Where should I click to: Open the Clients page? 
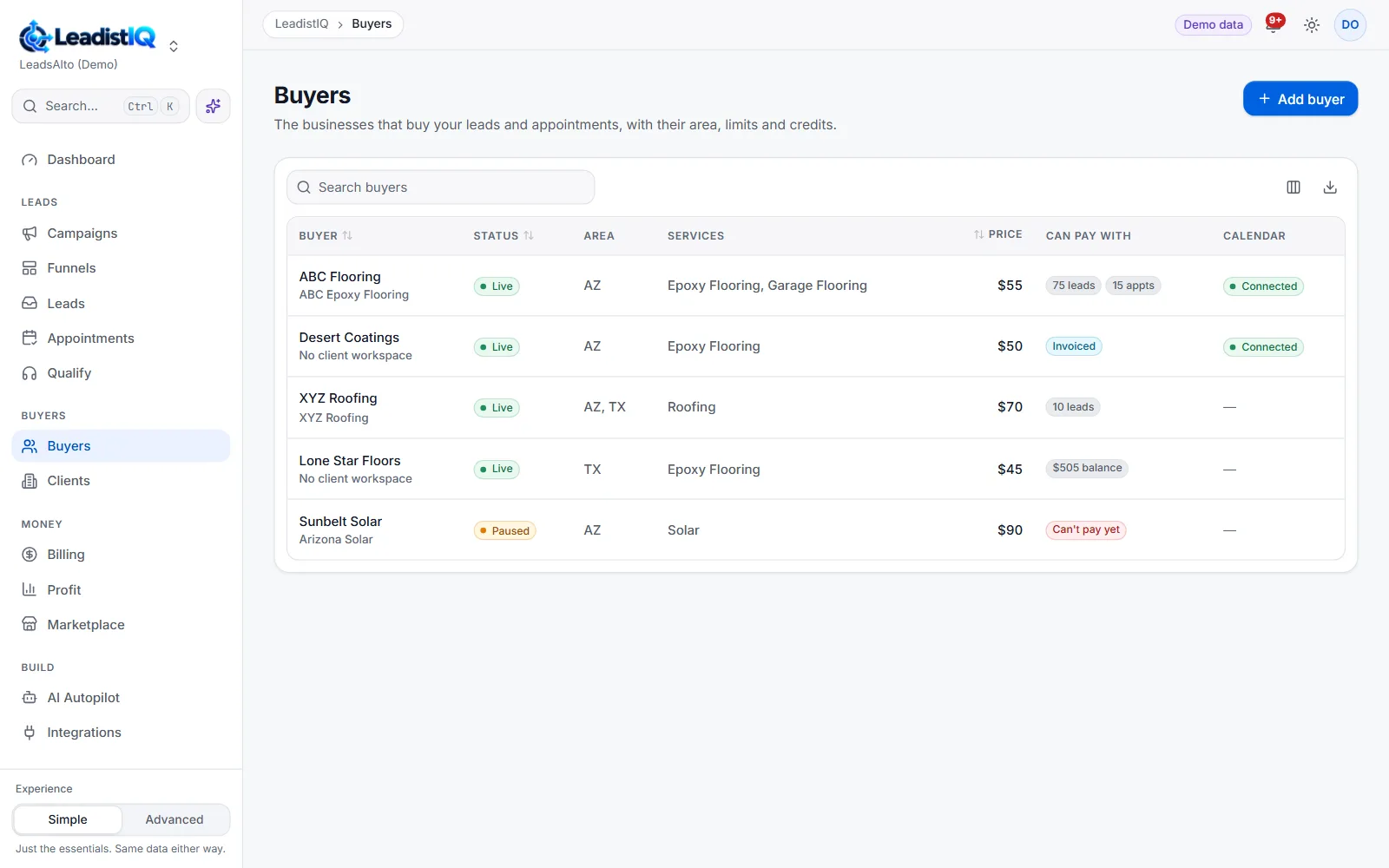(121, 481)
